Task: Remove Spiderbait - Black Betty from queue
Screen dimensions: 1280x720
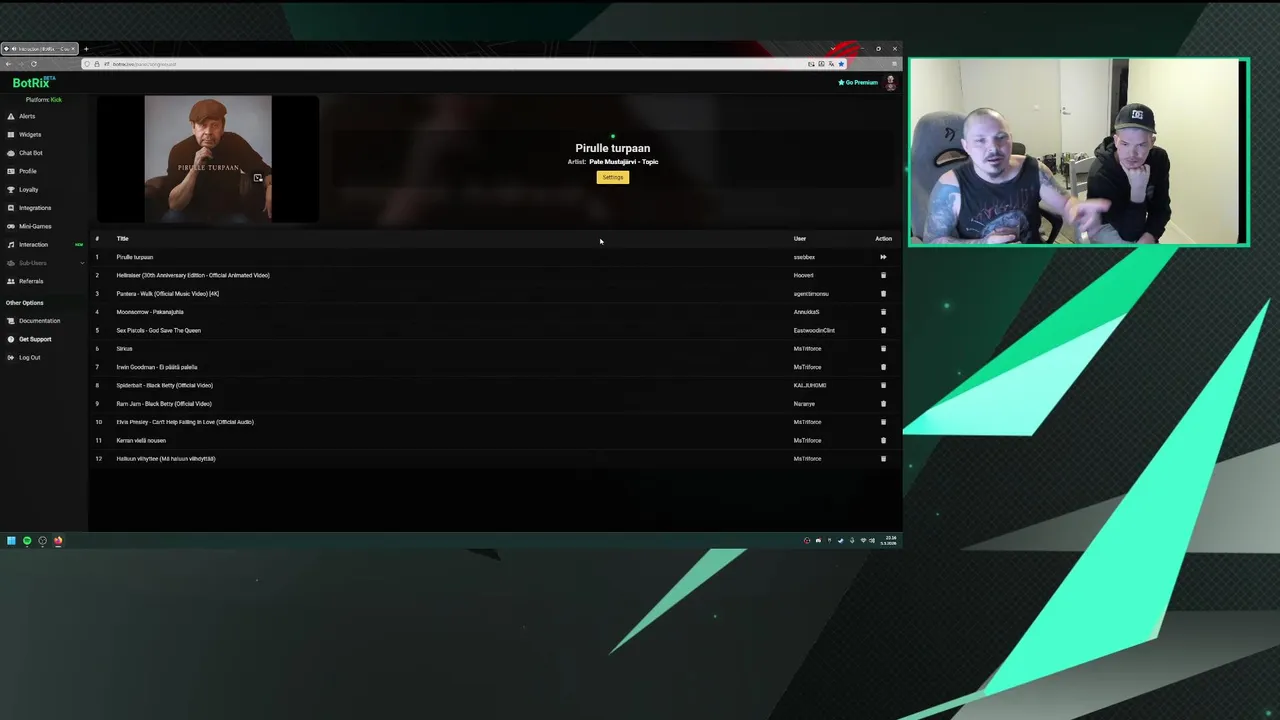Action: point(883,385)
